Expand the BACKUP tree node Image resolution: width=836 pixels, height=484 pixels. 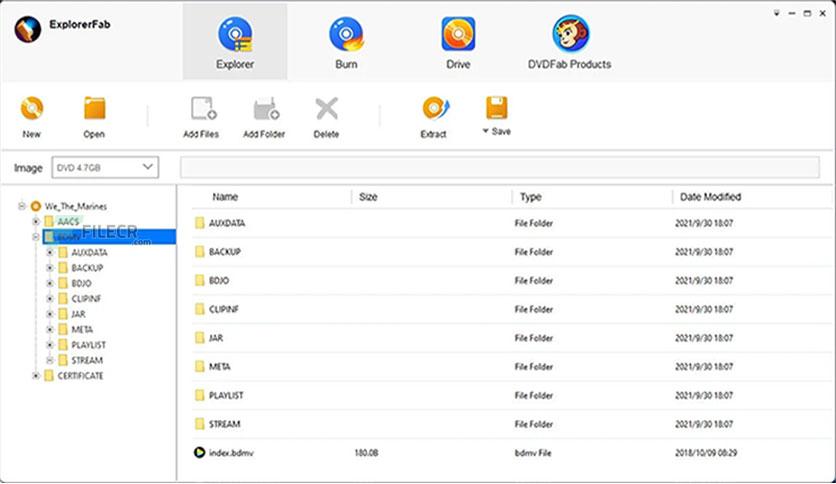coord(50,268)
